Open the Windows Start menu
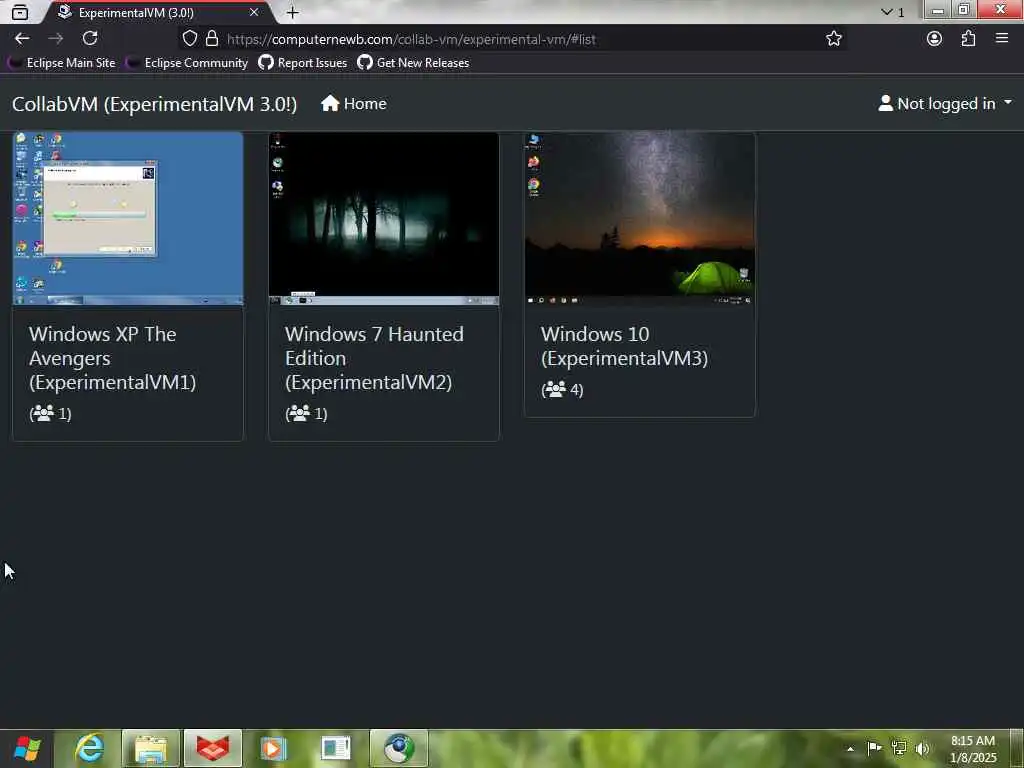Viewport: 1024px width, 768px height. (x=27, y=748)
